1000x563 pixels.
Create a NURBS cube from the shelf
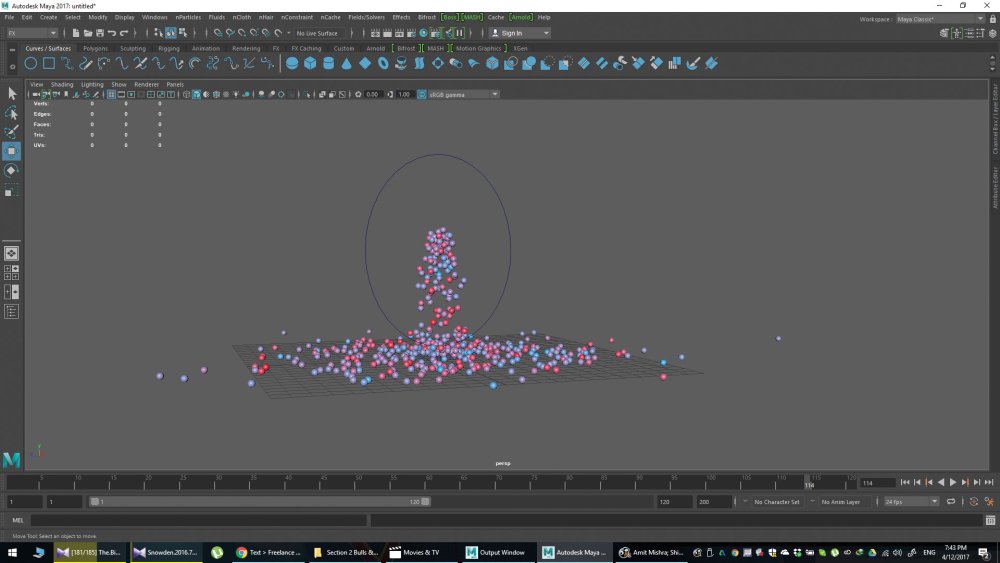(310, 63)
